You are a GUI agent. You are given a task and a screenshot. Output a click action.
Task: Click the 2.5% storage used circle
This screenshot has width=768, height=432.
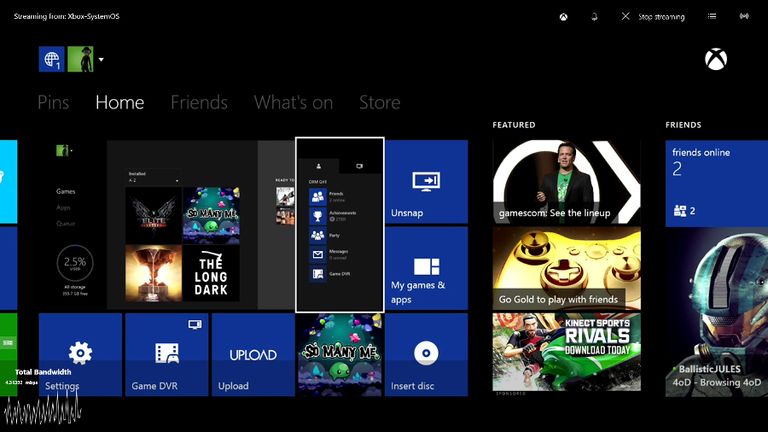click(x=75, y=263)
